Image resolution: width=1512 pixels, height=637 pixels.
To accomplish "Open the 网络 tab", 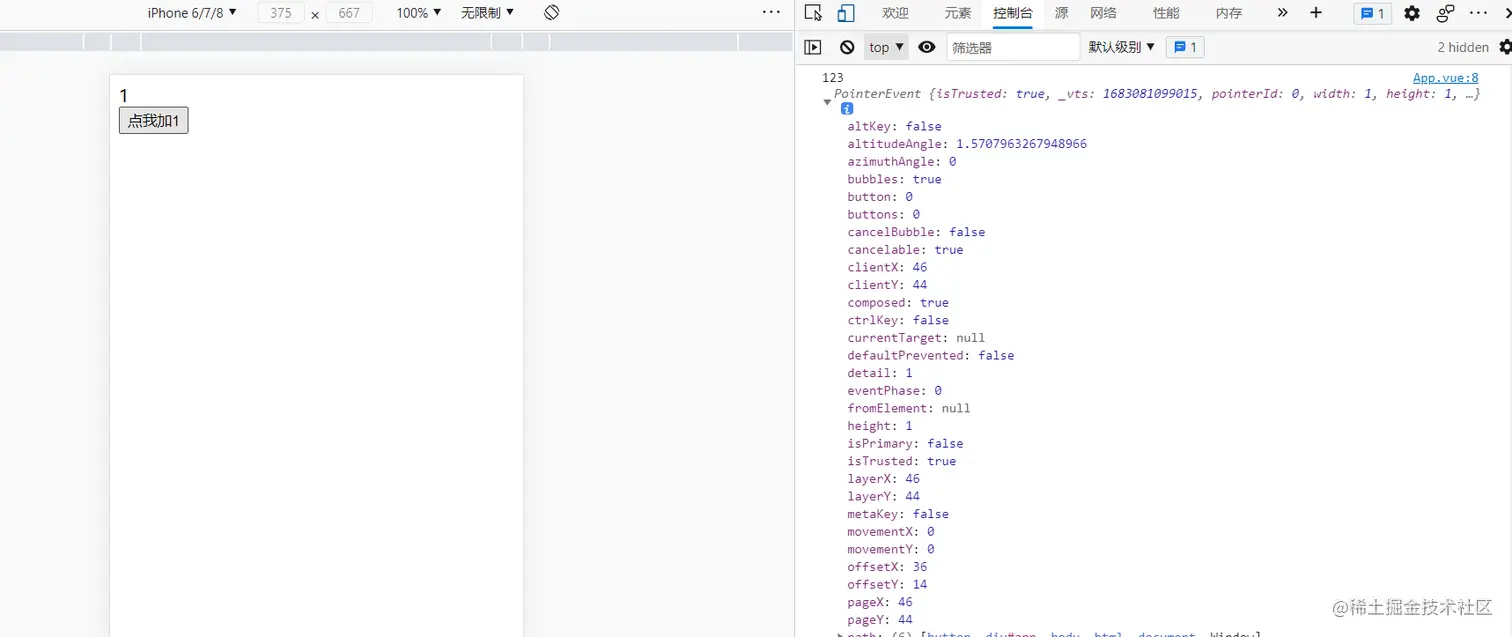I will pos(1103,13).
